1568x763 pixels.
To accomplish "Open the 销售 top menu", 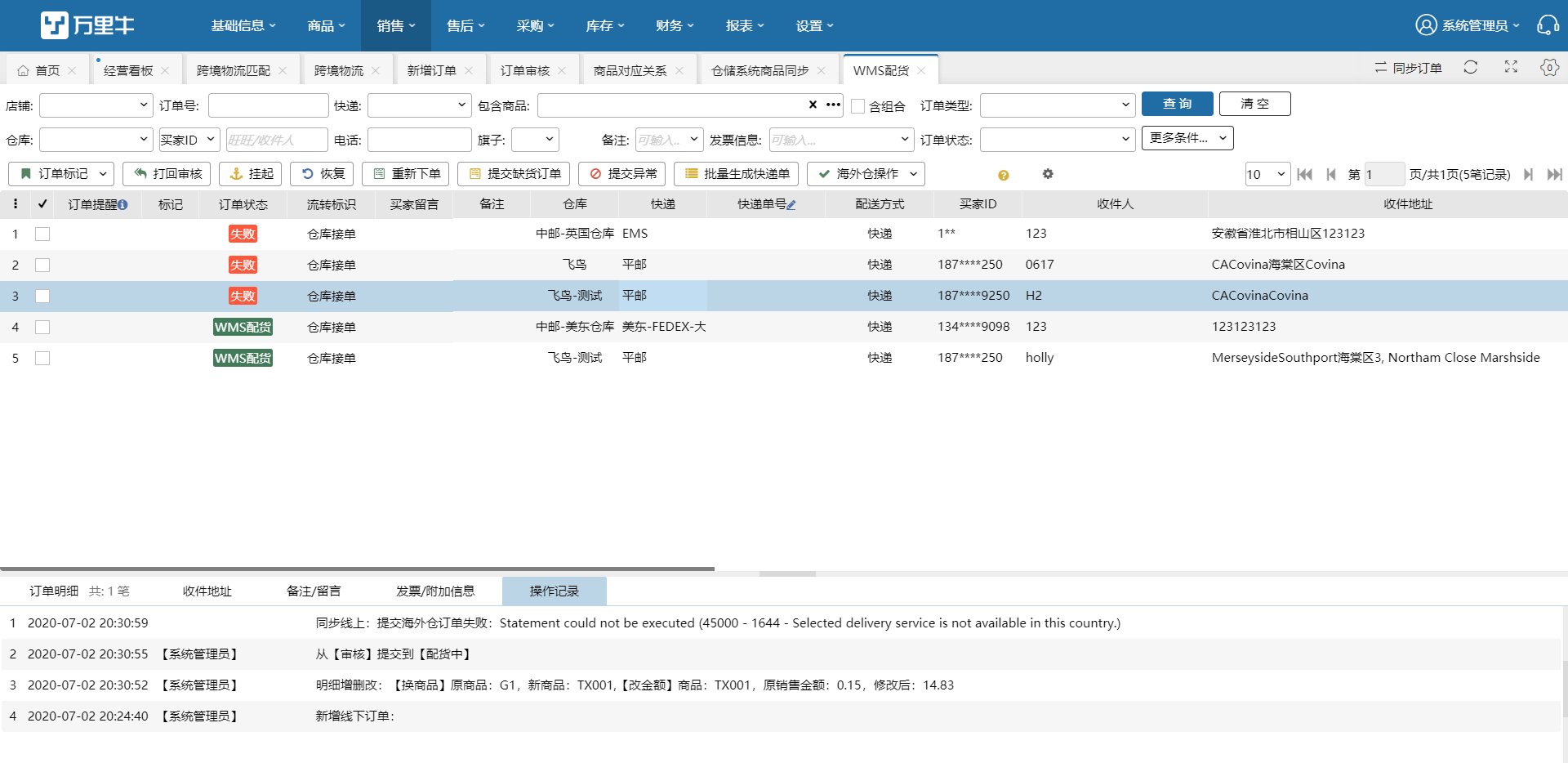I will [x=396, y=25].
